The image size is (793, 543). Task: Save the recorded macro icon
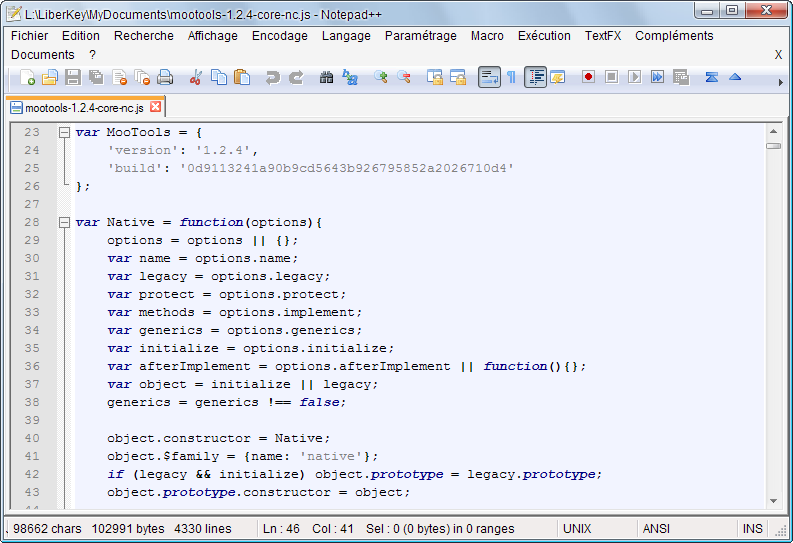[x=681, y=77]
